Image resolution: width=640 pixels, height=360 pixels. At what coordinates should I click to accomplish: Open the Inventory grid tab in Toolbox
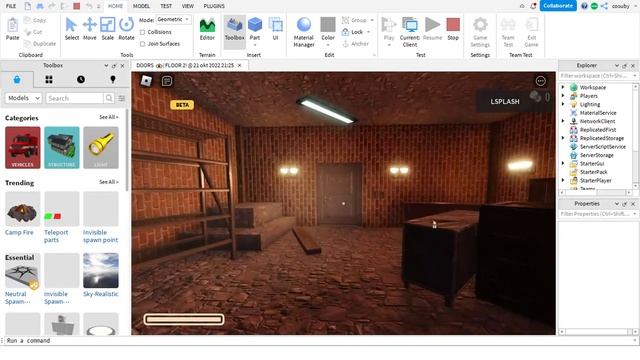pos(49,79)
